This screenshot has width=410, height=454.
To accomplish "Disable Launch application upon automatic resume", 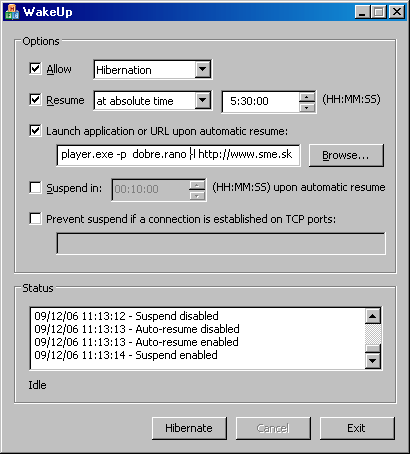I will (x=35, y=131).
